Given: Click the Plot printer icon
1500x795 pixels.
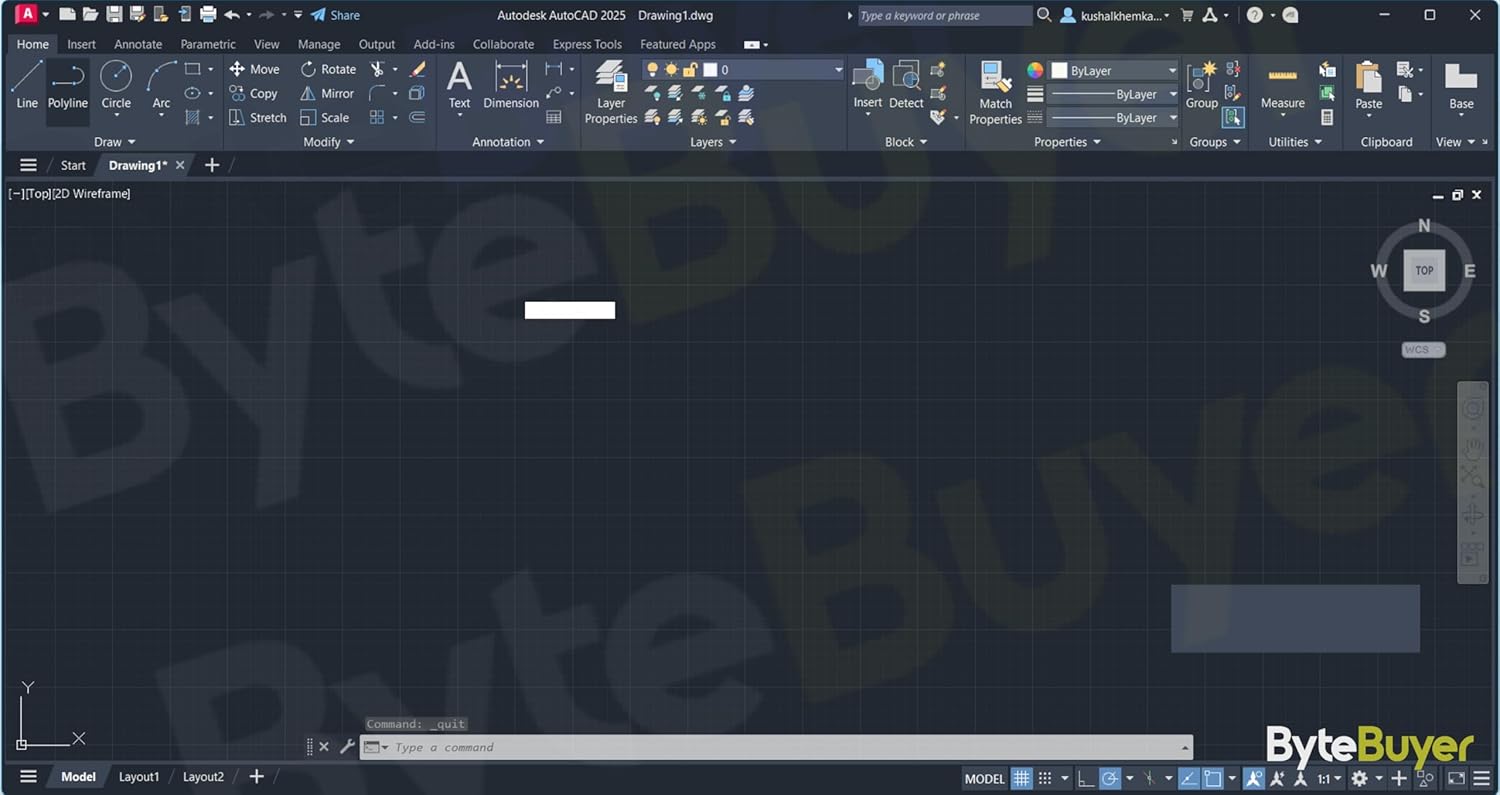Looking at the screenshot, I should 208,15.
